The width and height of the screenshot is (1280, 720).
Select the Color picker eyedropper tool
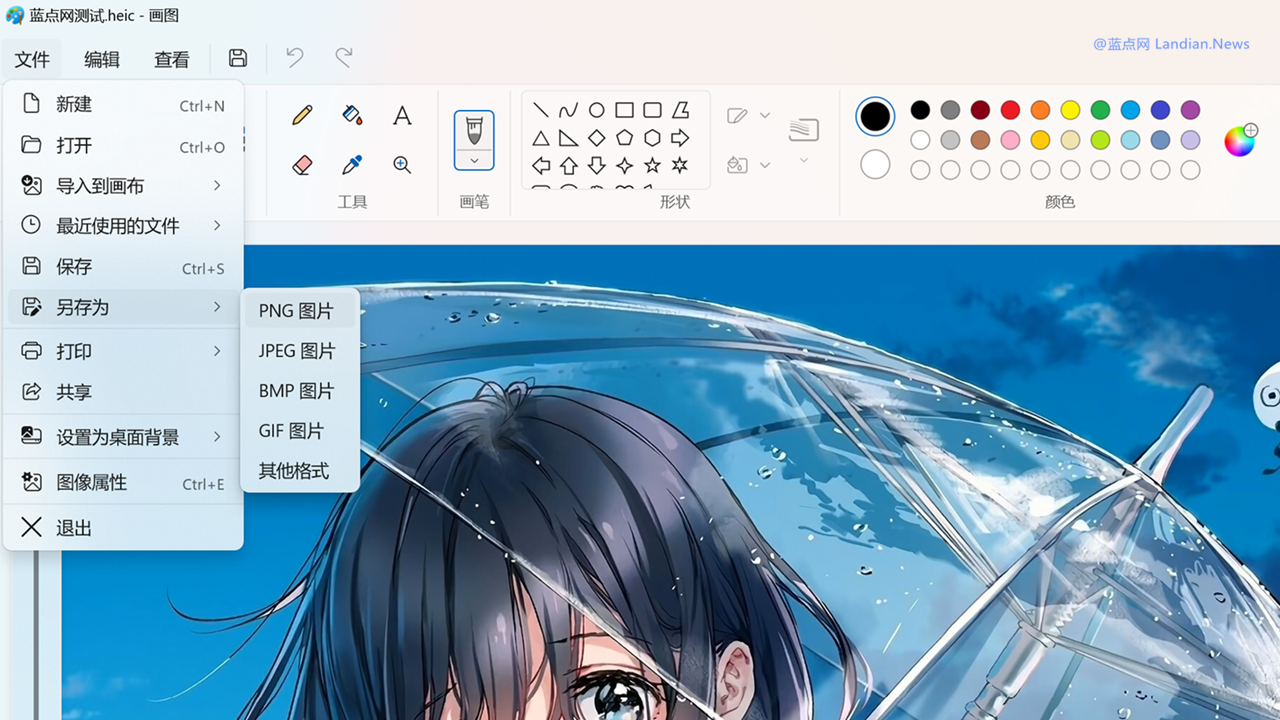point(352,165)
